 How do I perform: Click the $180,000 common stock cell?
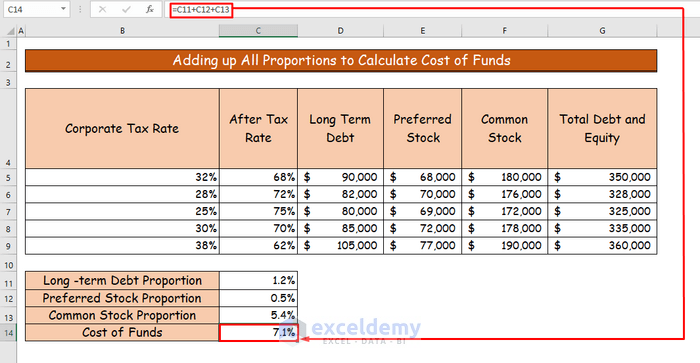tap(504, 177)
